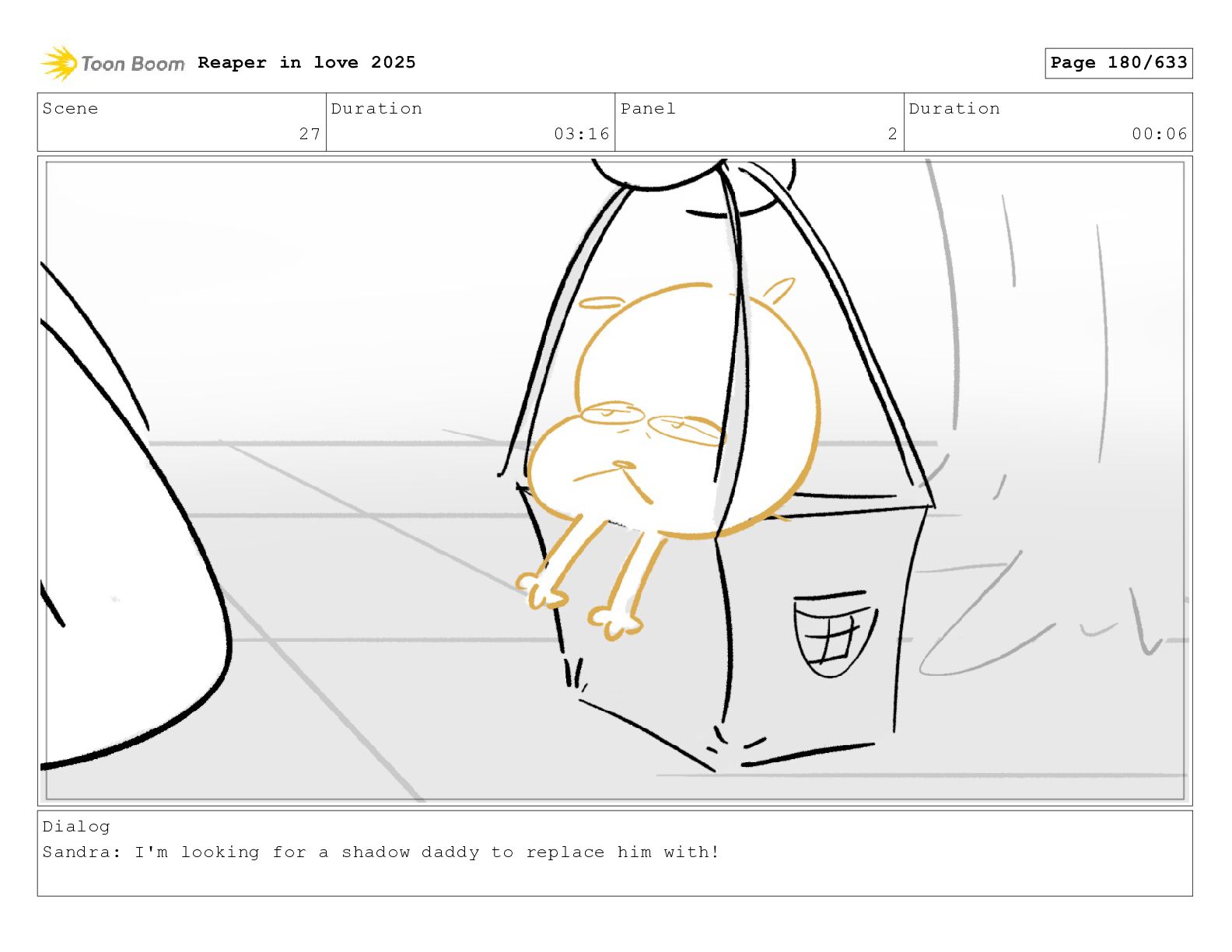Select the scene number '27'
The width and height of the screenshot is (1232, 952).
tap(310, 134)
